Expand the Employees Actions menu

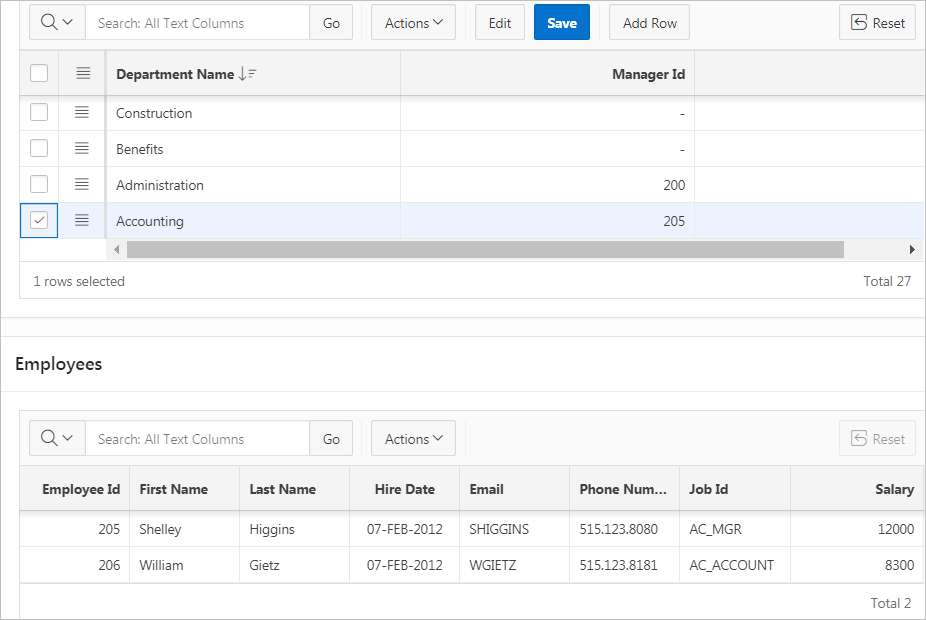pyautogui.click(x=413, y=439)
